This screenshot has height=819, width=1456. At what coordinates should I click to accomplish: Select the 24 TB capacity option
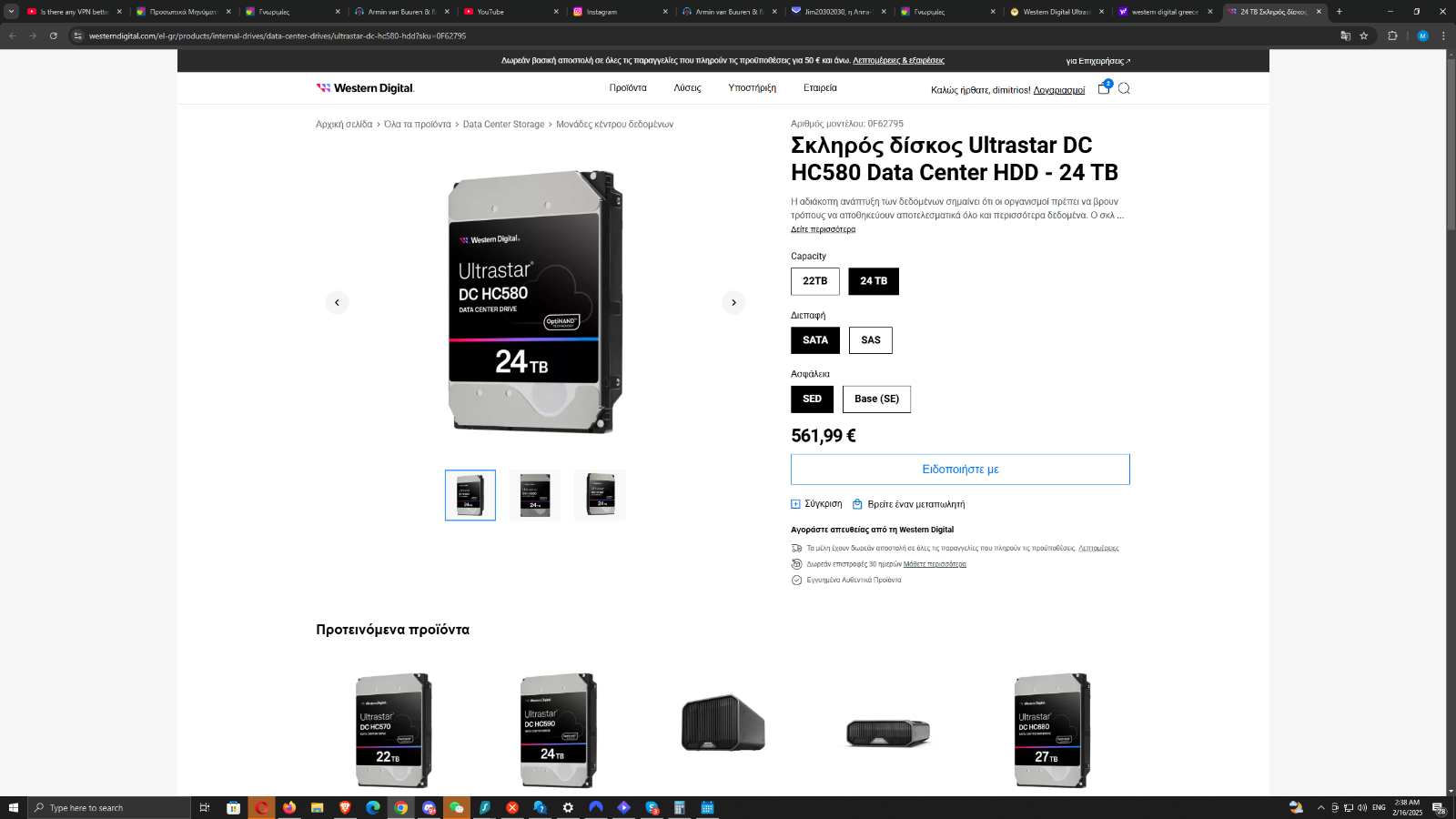pos(874,281)
